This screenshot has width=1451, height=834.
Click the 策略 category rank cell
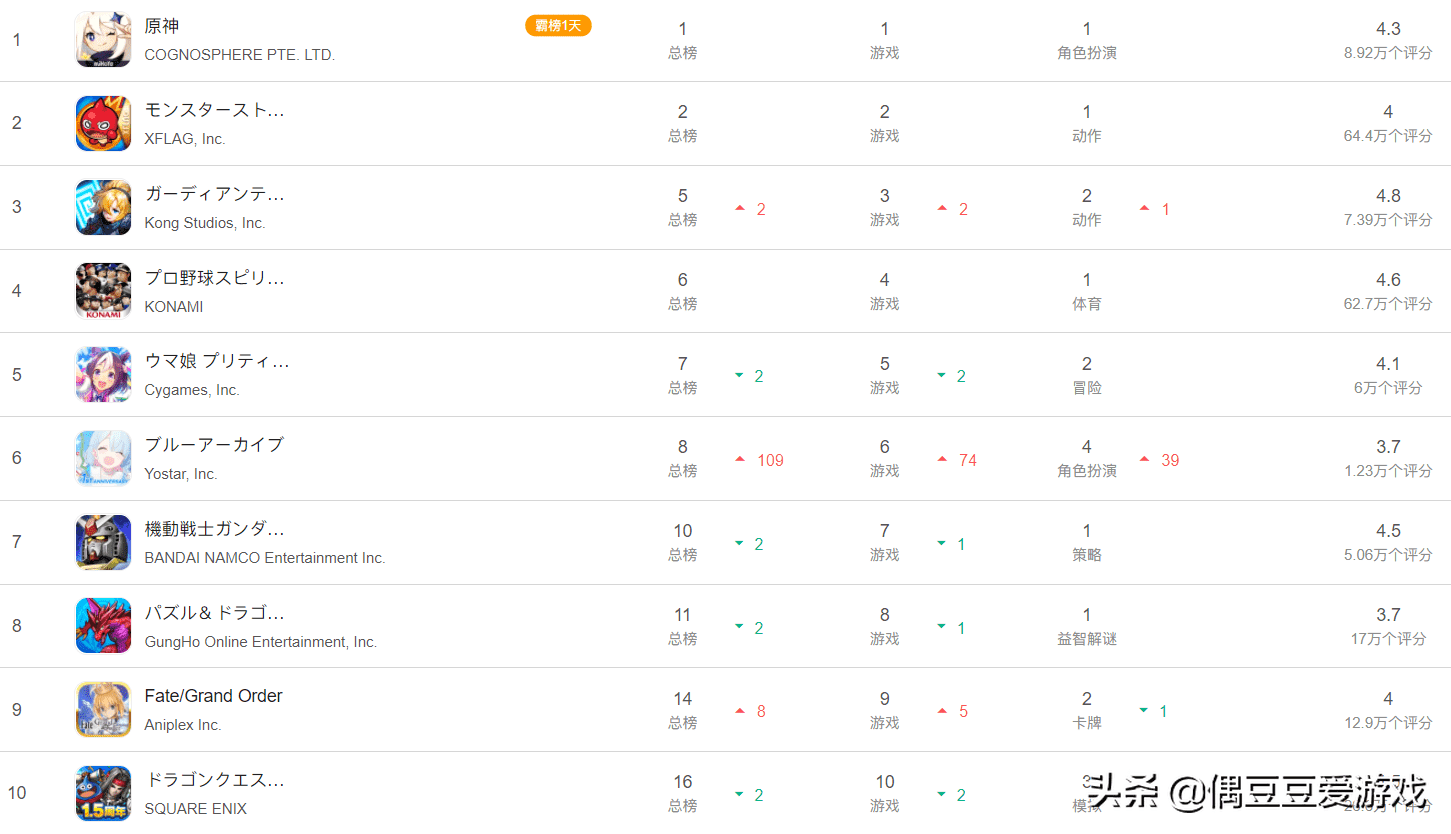pos(1087,542)
